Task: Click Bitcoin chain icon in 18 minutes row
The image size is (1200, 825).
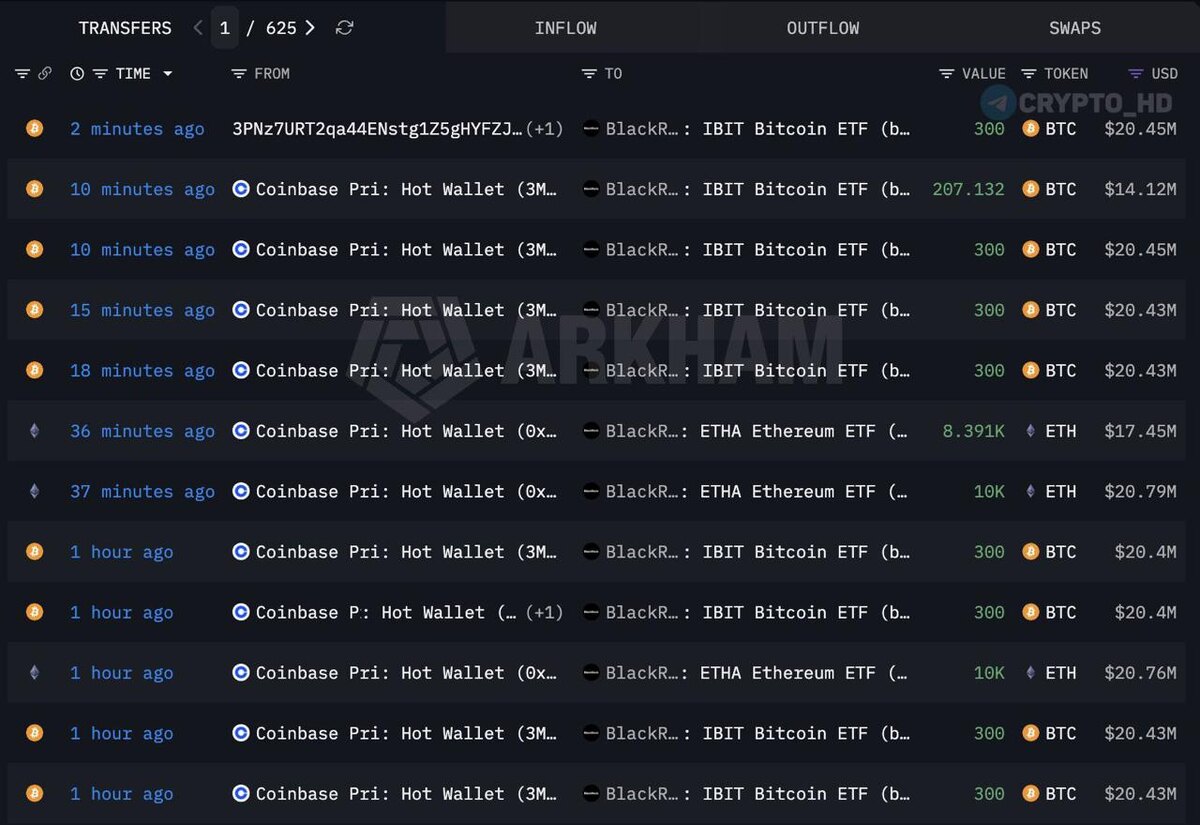Action: pyautogui.click(x=34, y=370)
